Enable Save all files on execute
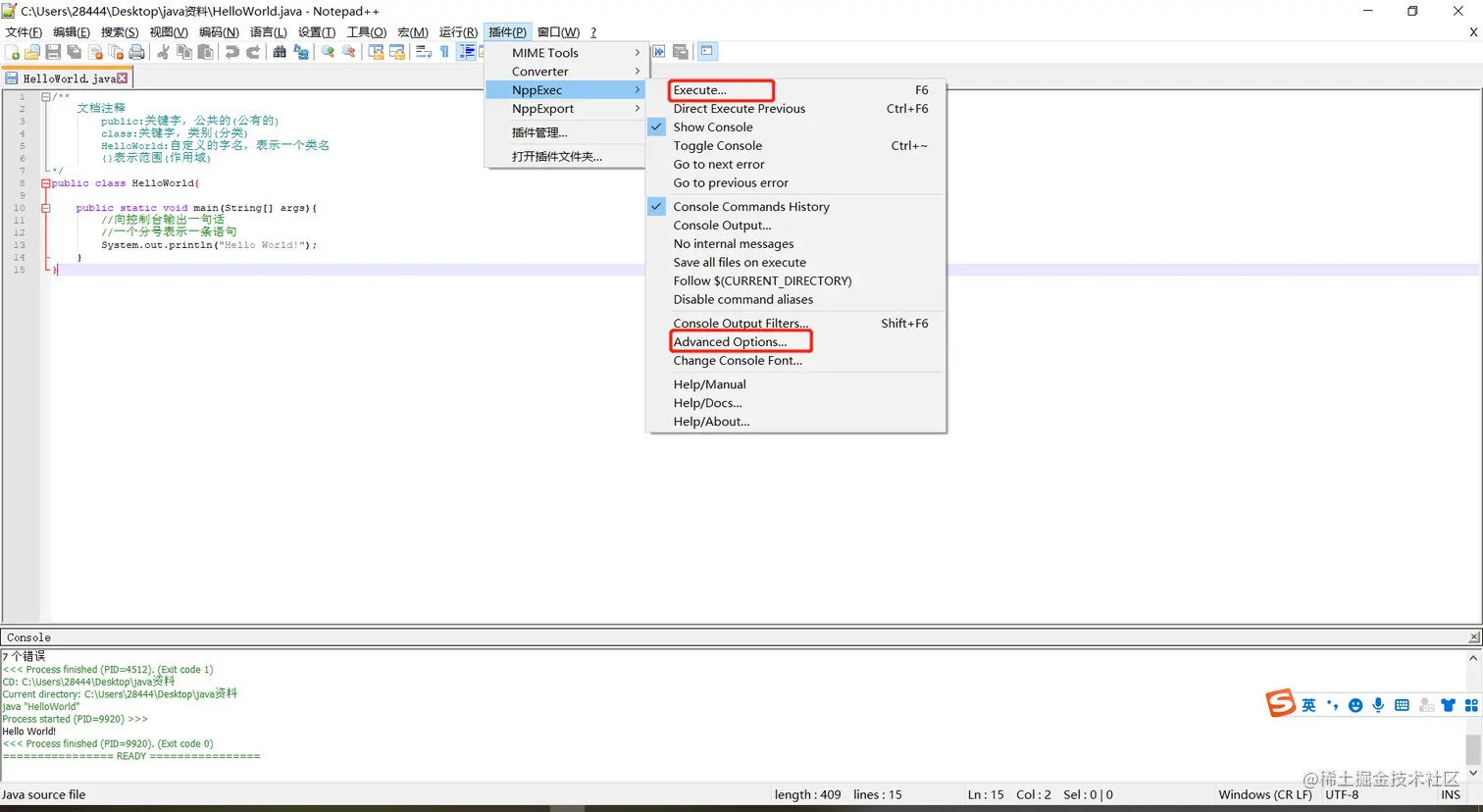 pyautogui.click(x=795, y=262)
